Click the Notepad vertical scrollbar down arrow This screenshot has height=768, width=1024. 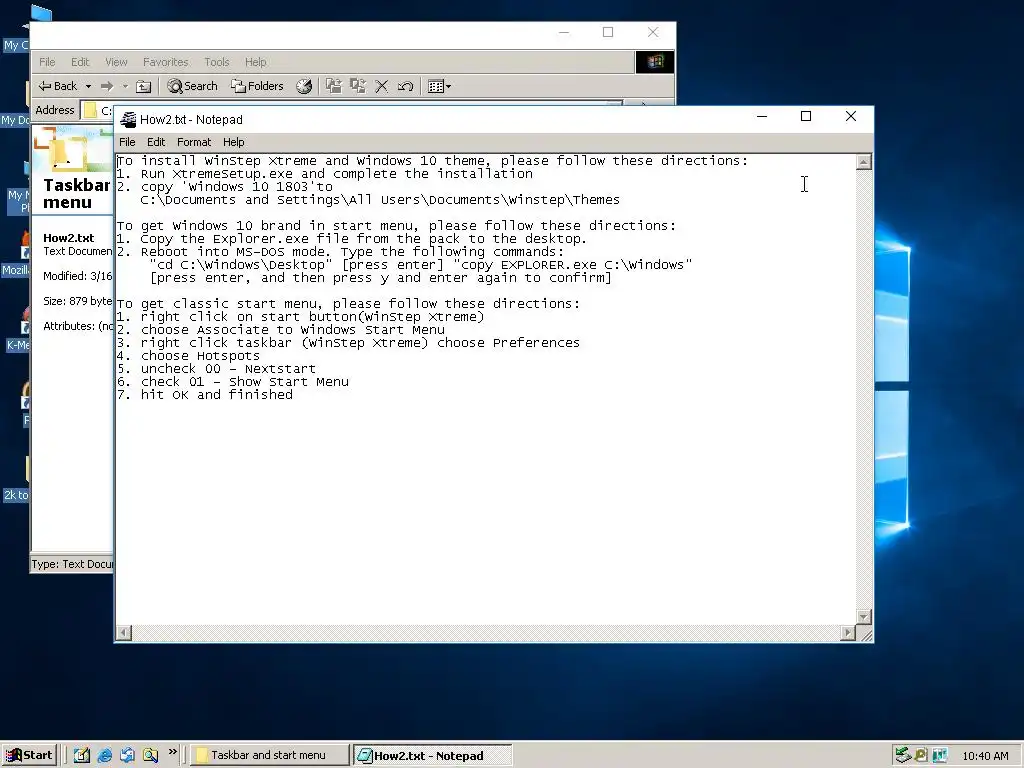[x=863, y=617]
